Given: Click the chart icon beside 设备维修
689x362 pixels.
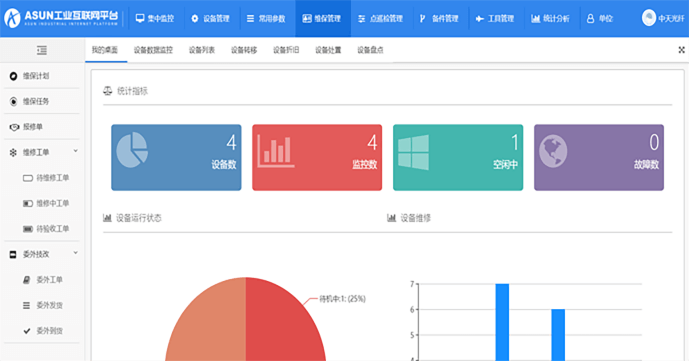Looking at the screenshot, I should (392, 218).
